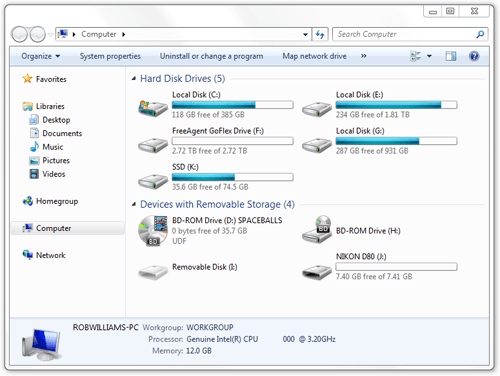
Task: Show more toolbar commands chevron
Action: tap(364, 56)
